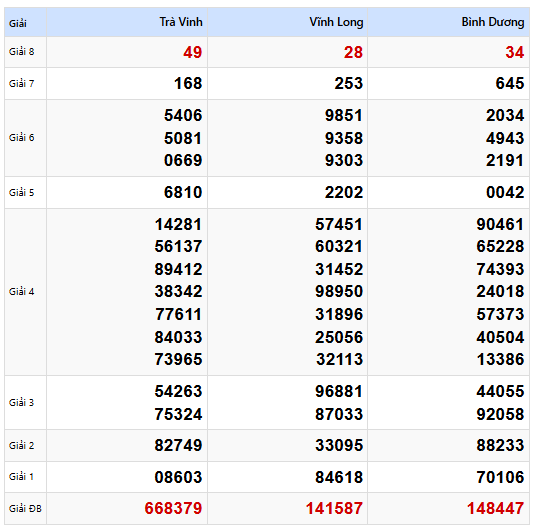The height and width of the screenshot is (532, 534).
Task: Select Vĩnh Long Giải 7 number 253
Action: pos(349,83)
